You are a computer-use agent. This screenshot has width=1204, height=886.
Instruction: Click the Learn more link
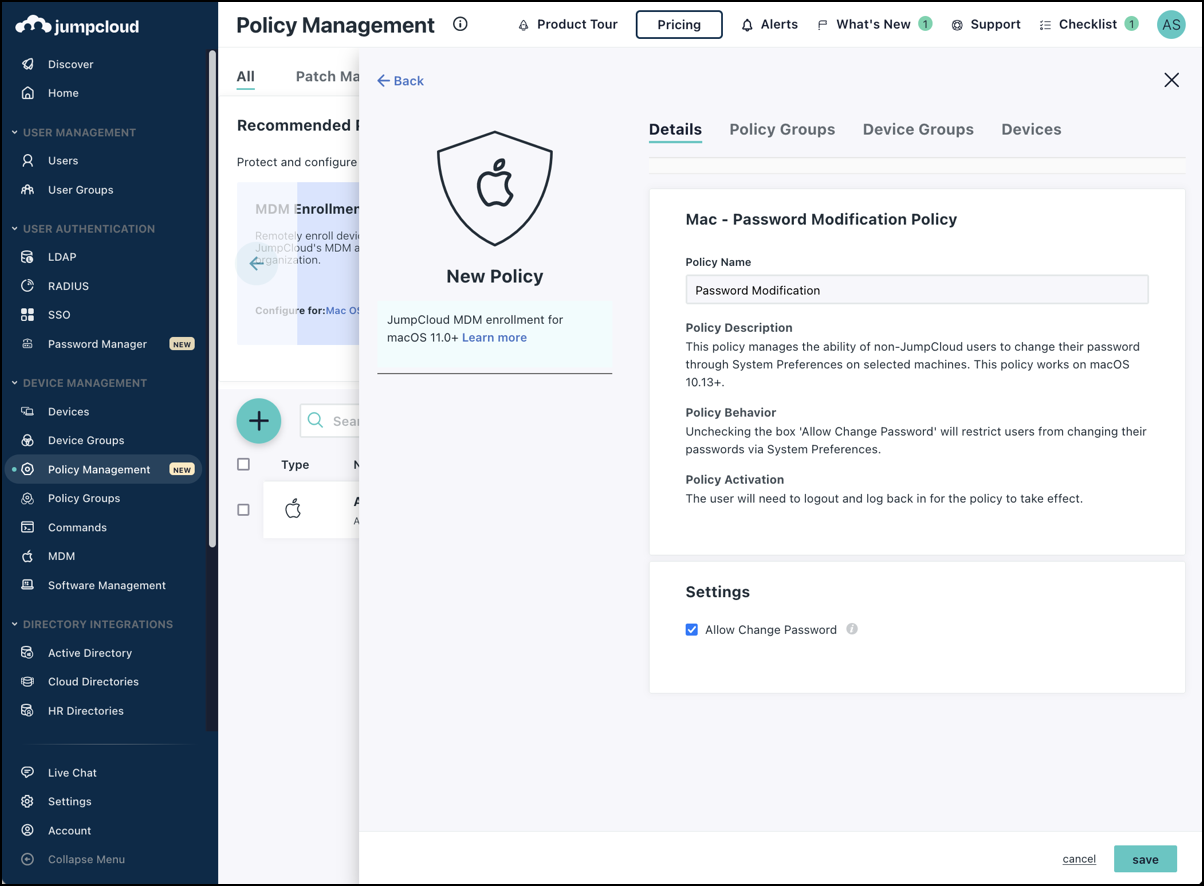point(494,338)
